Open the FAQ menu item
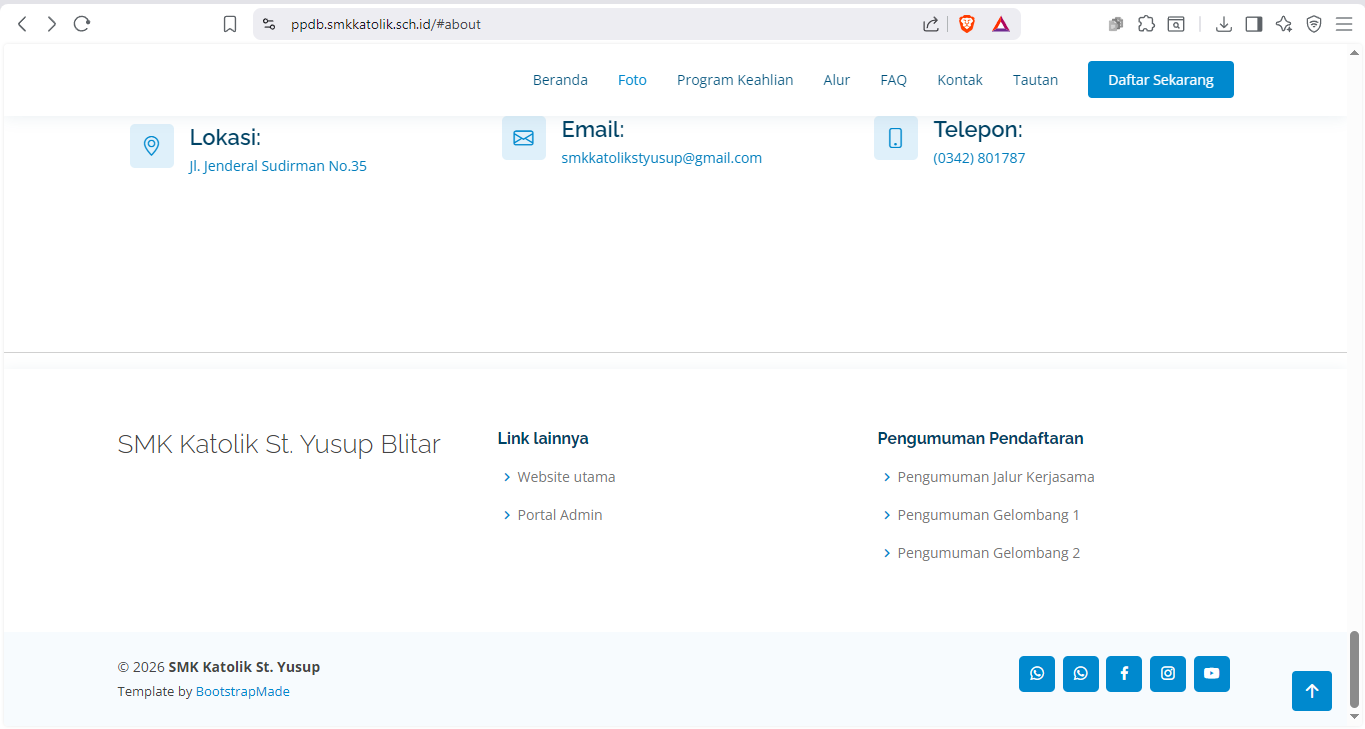This screenshot has width=1365, height=729. pos(894,80)
